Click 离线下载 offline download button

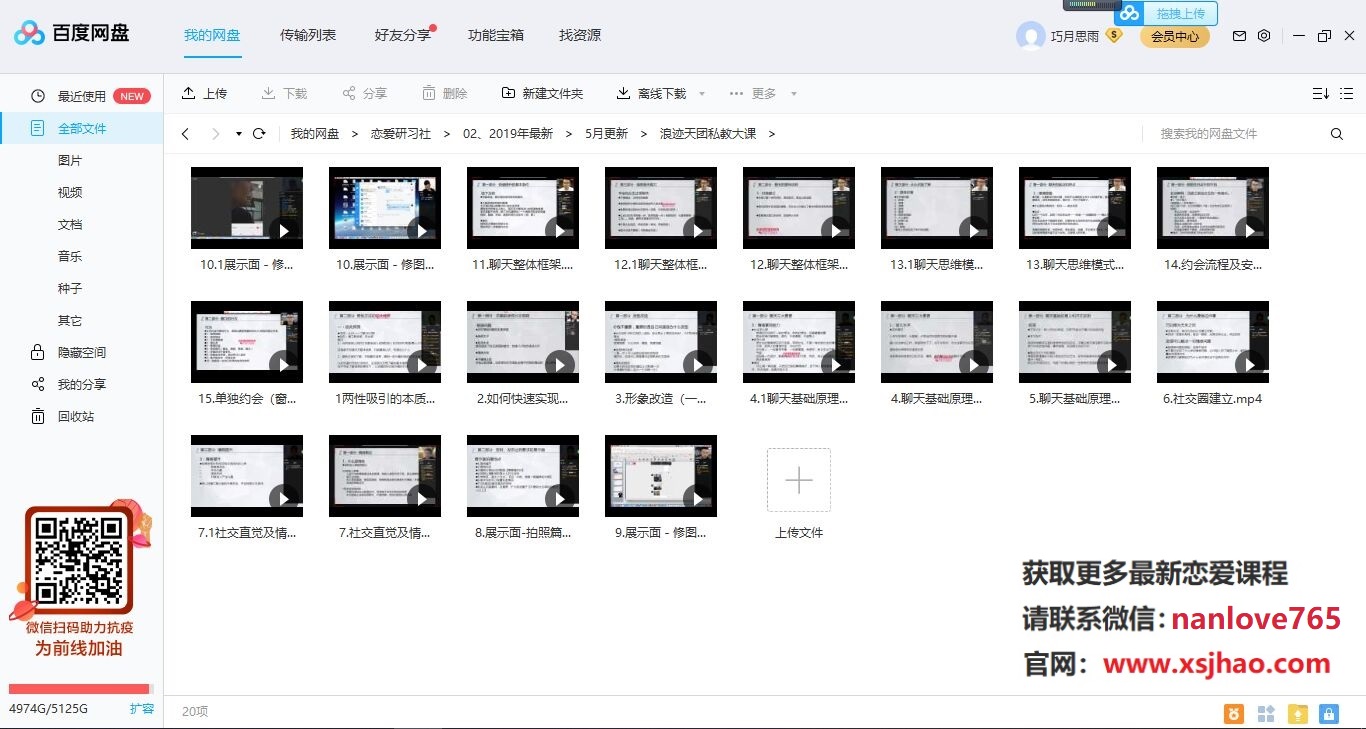650,94
